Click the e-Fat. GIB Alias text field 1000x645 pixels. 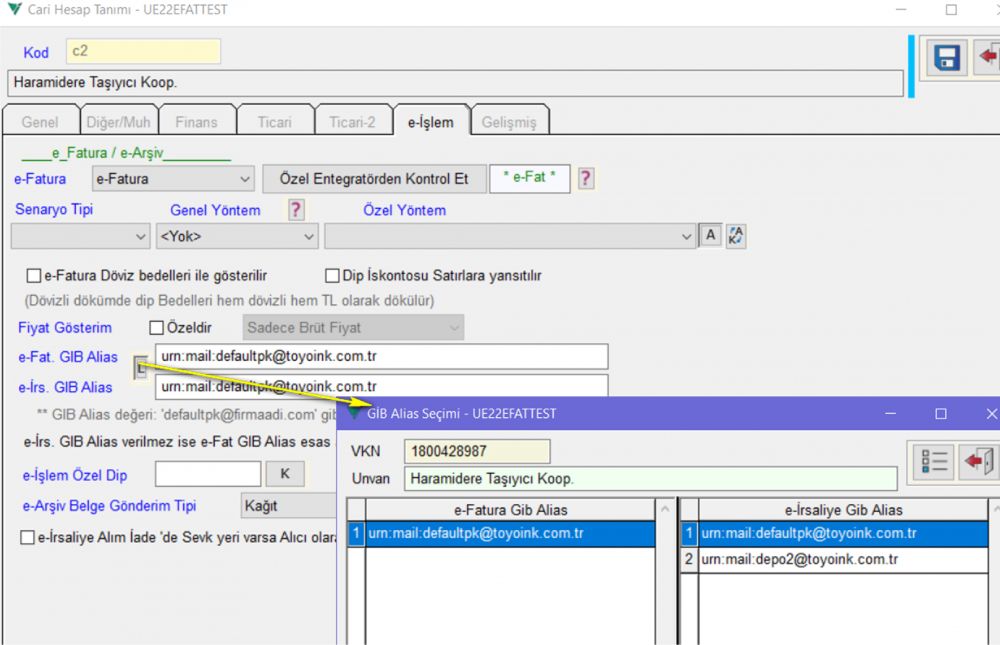pos(381,356)
